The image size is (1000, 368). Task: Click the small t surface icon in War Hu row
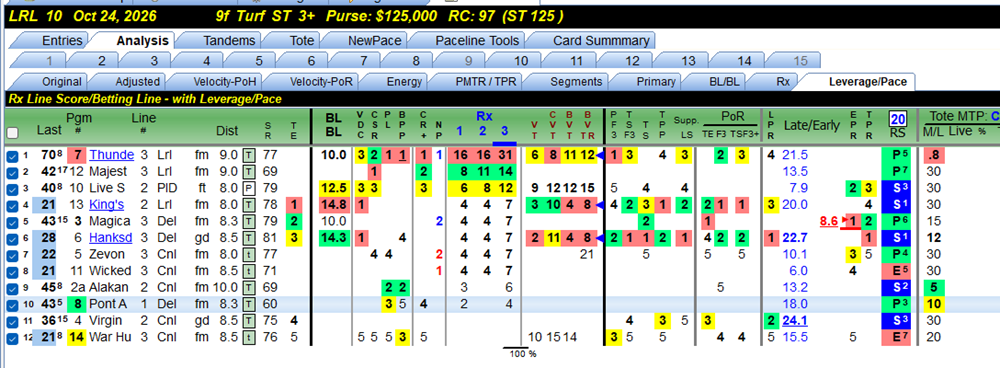[x=250, y=337]
